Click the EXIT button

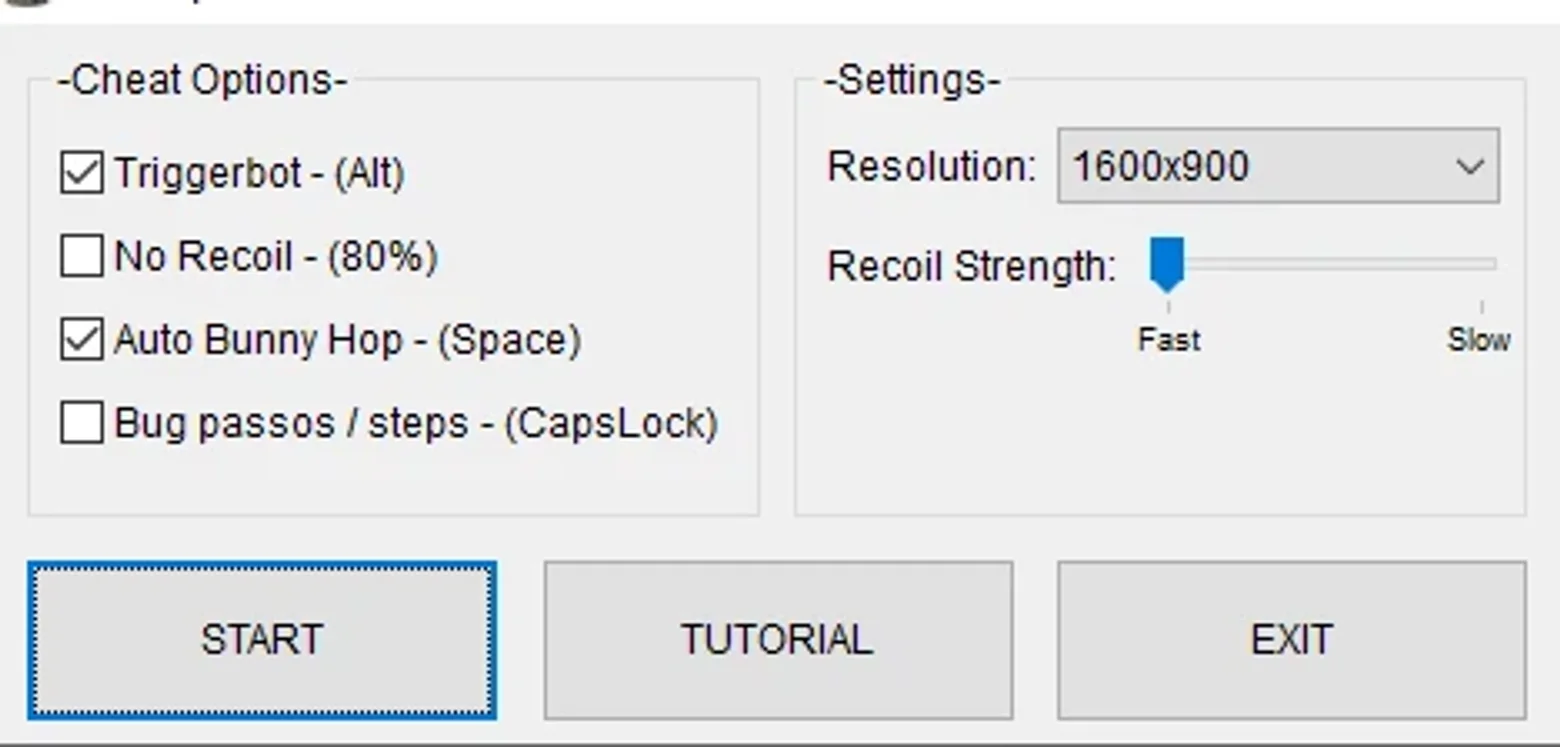click(1292, 640)
